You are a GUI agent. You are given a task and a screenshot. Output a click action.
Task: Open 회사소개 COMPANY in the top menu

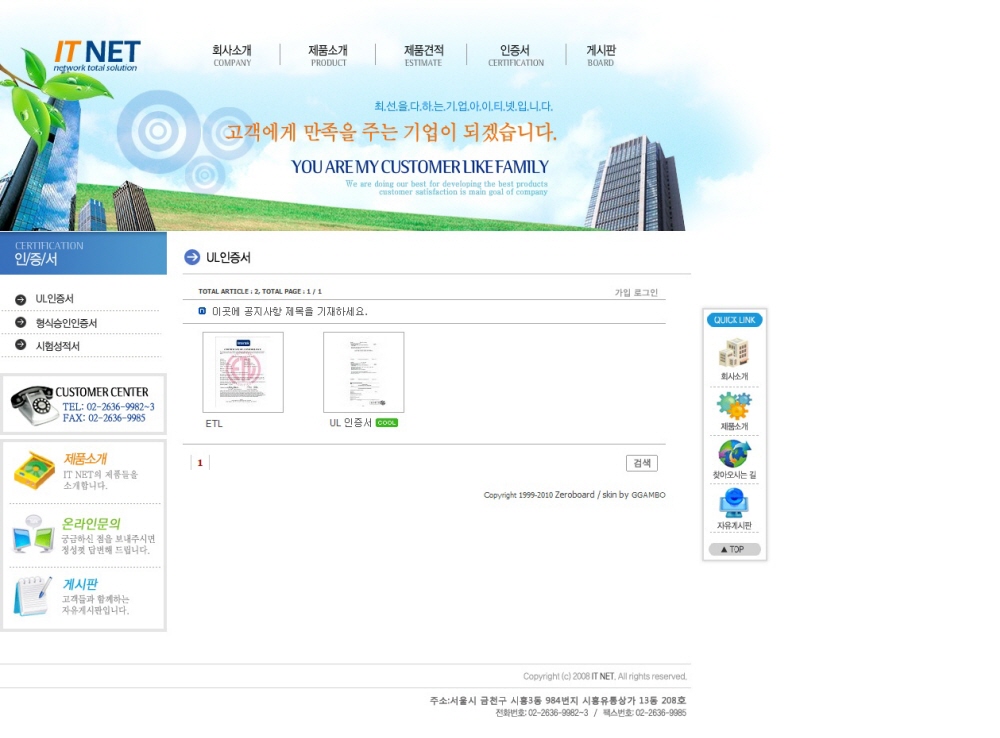(232, 55)
